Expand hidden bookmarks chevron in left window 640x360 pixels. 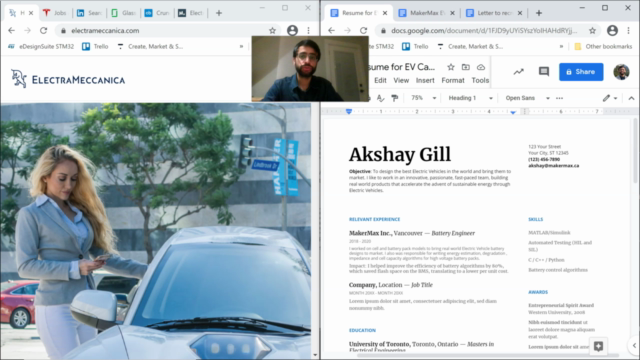click(x=241, y=47)
